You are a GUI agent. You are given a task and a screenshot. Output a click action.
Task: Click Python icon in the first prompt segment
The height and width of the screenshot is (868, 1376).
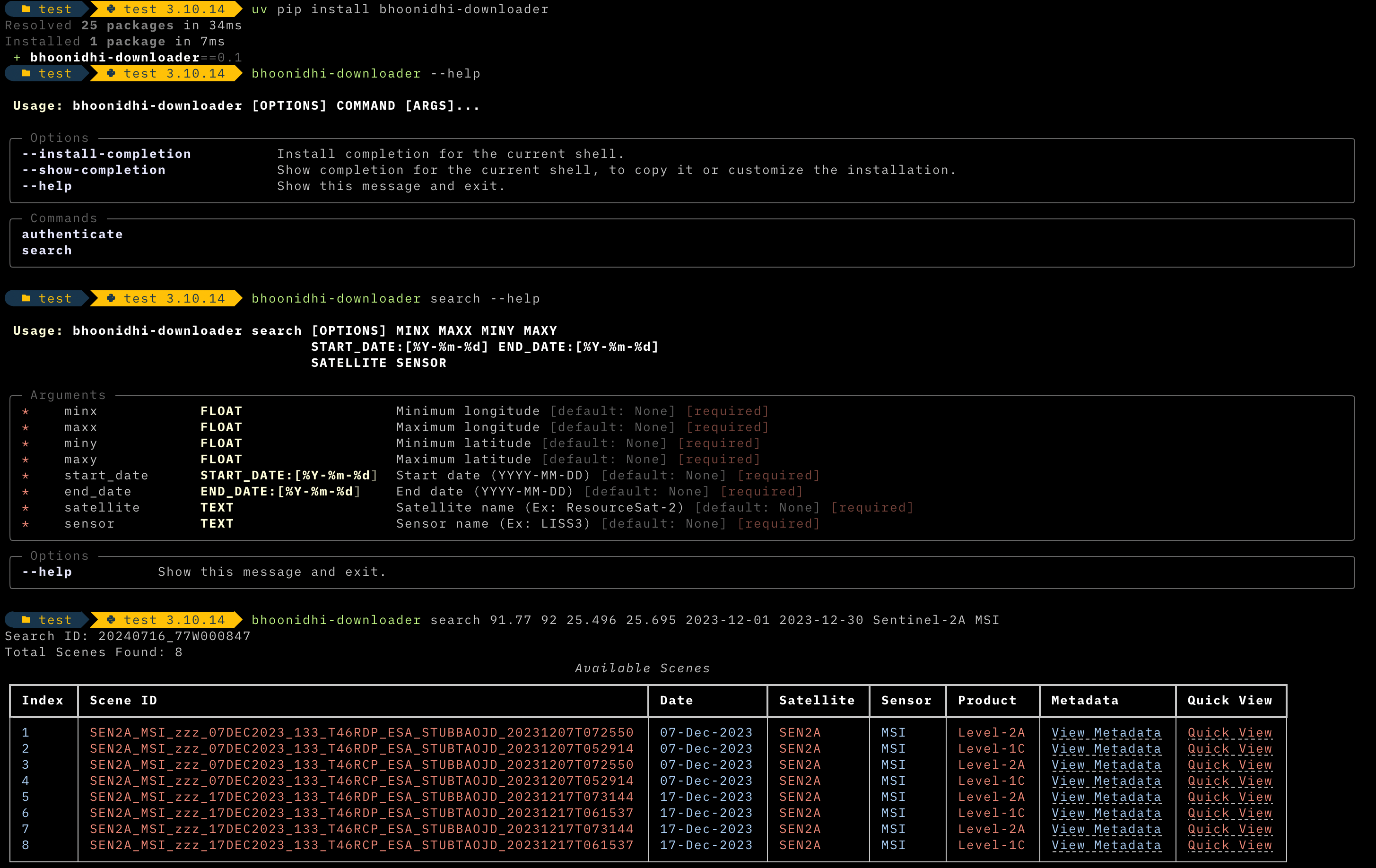(x=111, y=9)
